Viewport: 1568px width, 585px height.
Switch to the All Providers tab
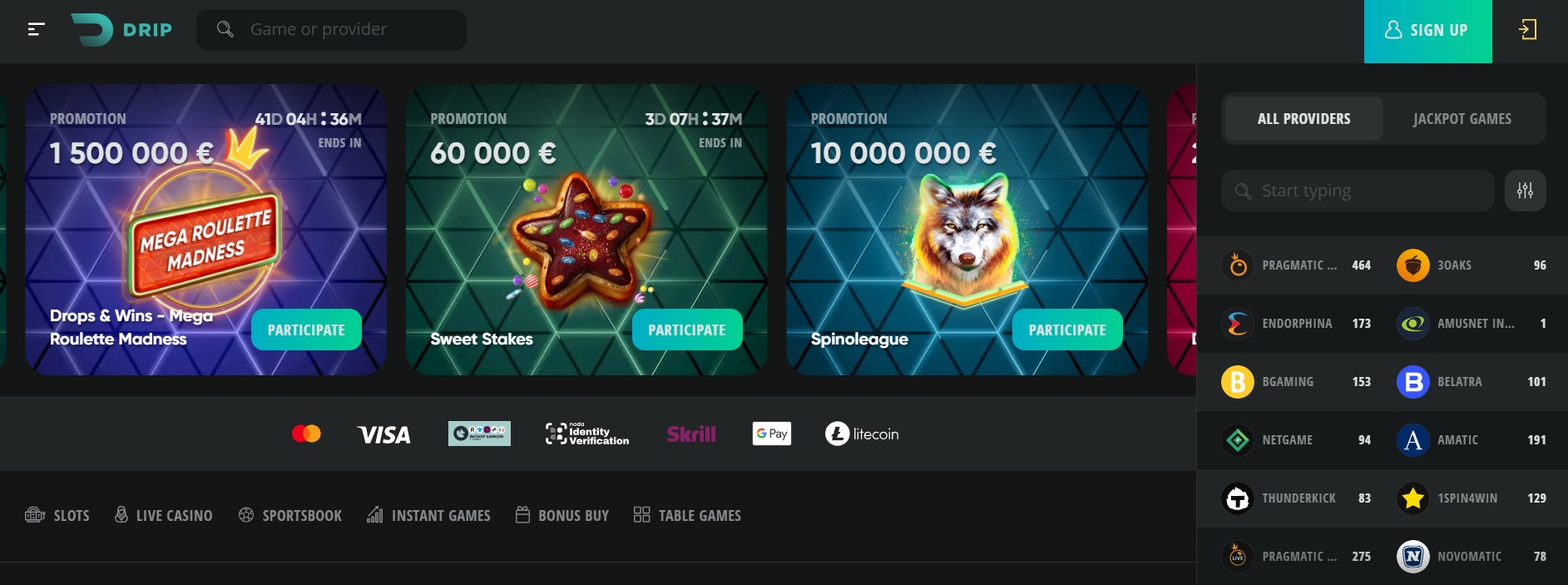(1303, 119)
